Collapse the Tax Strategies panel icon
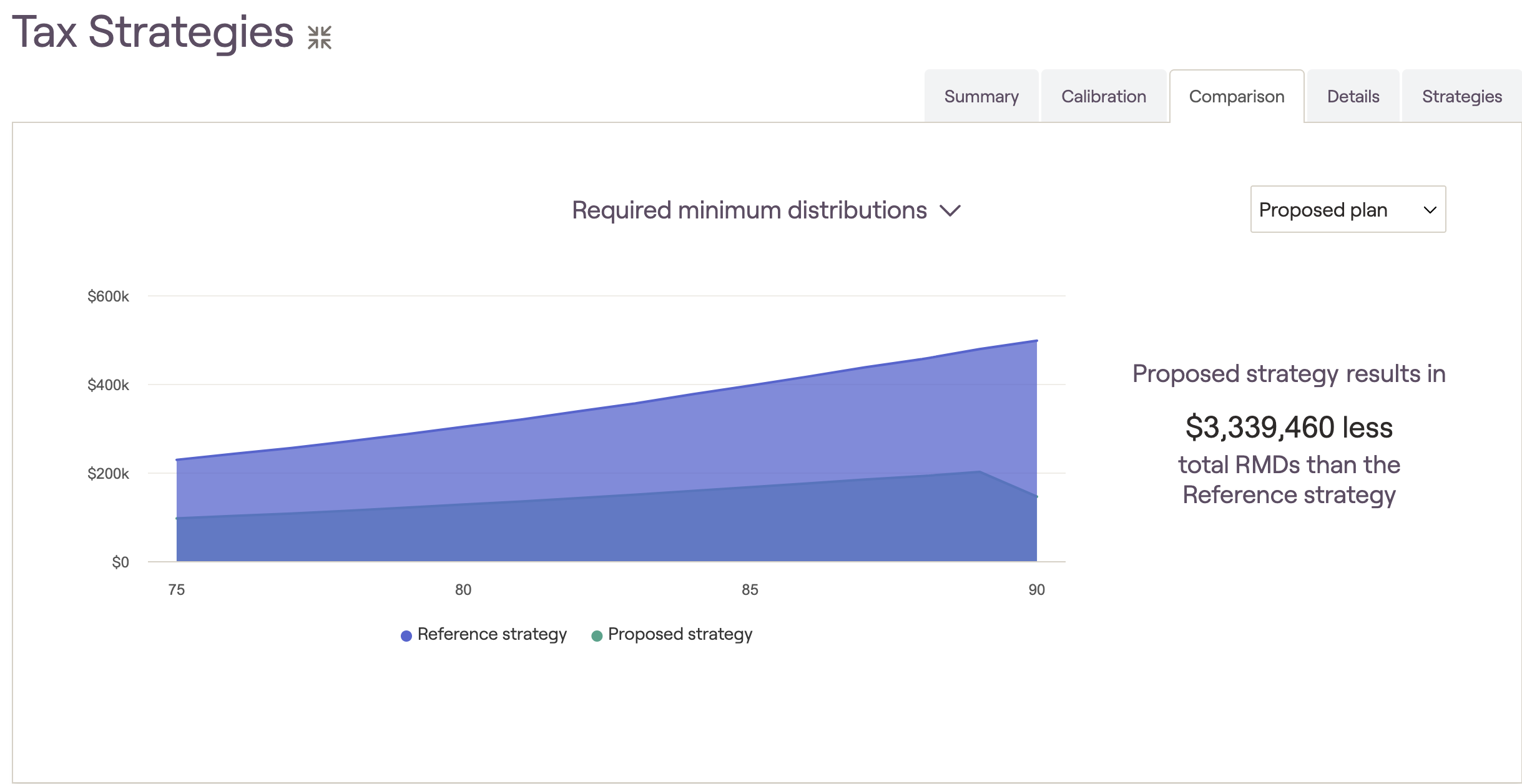 [x=319, y=37]
